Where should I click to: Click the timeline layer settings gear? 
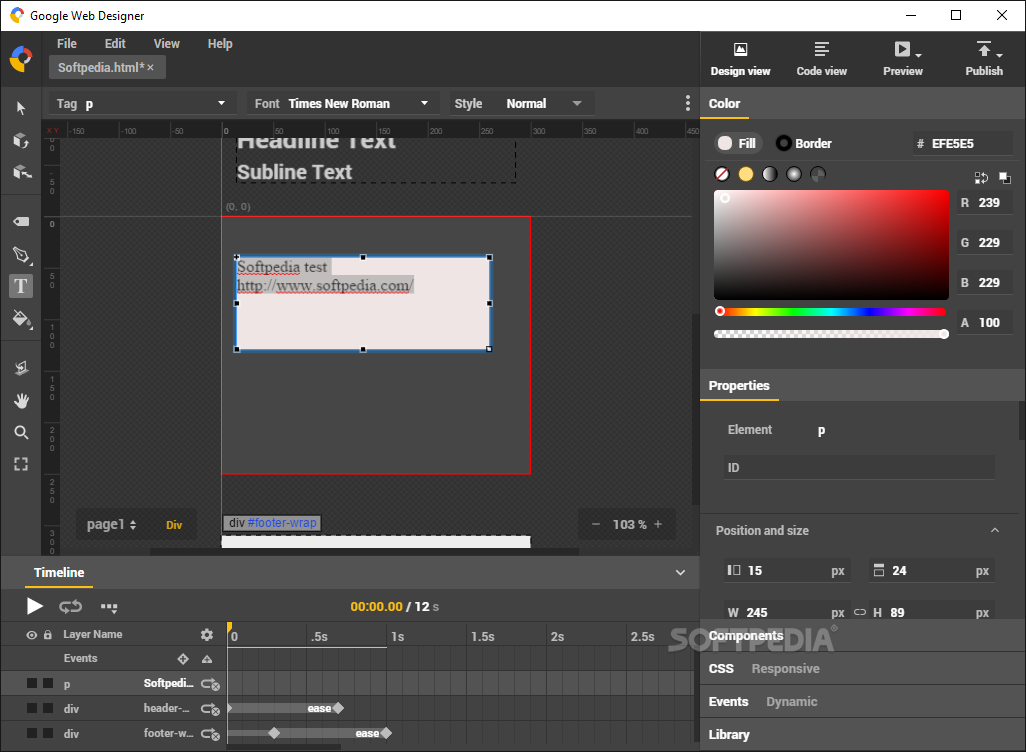point(207,634)
